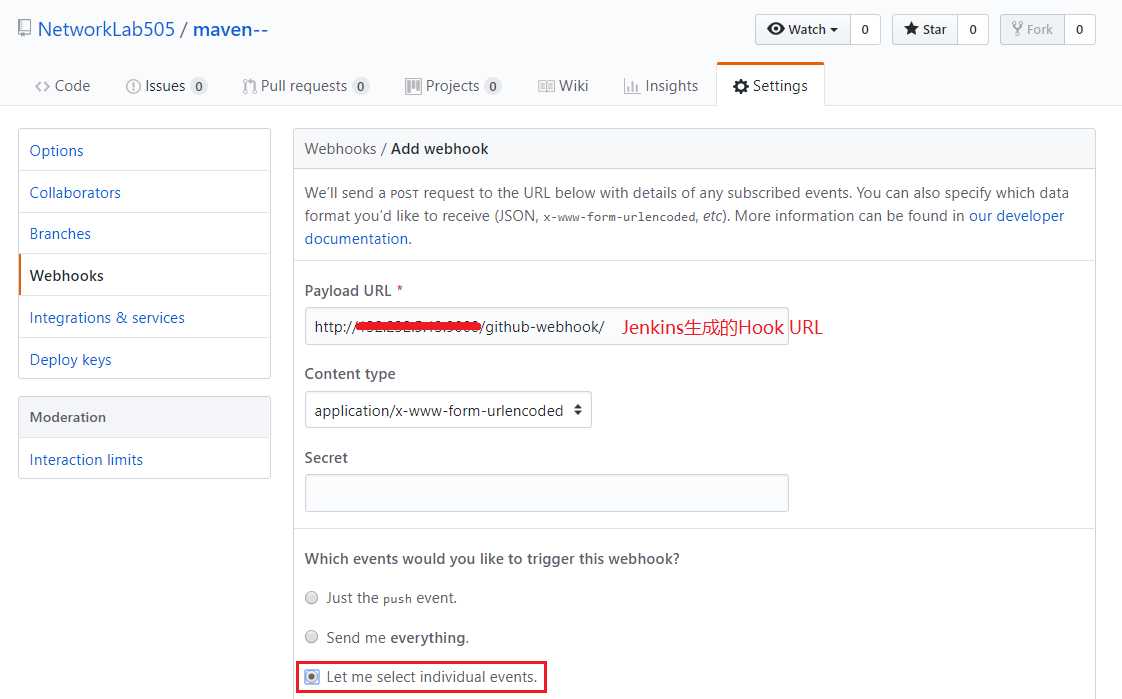Open the Content type dropdown

pyautogui.click(x=448, y=410)
